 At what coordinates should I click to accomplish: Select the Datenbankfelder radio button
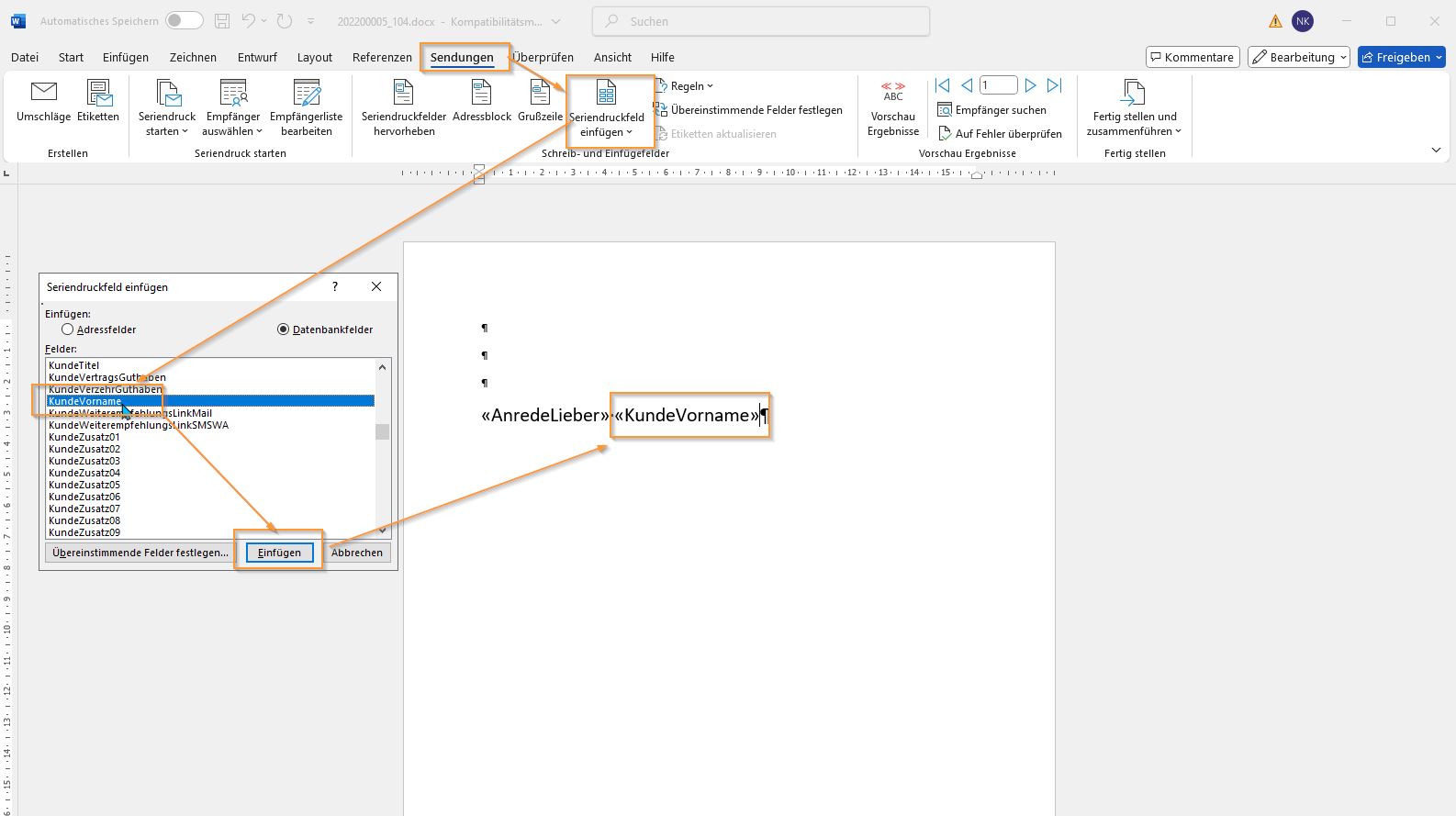click(283, 330)
